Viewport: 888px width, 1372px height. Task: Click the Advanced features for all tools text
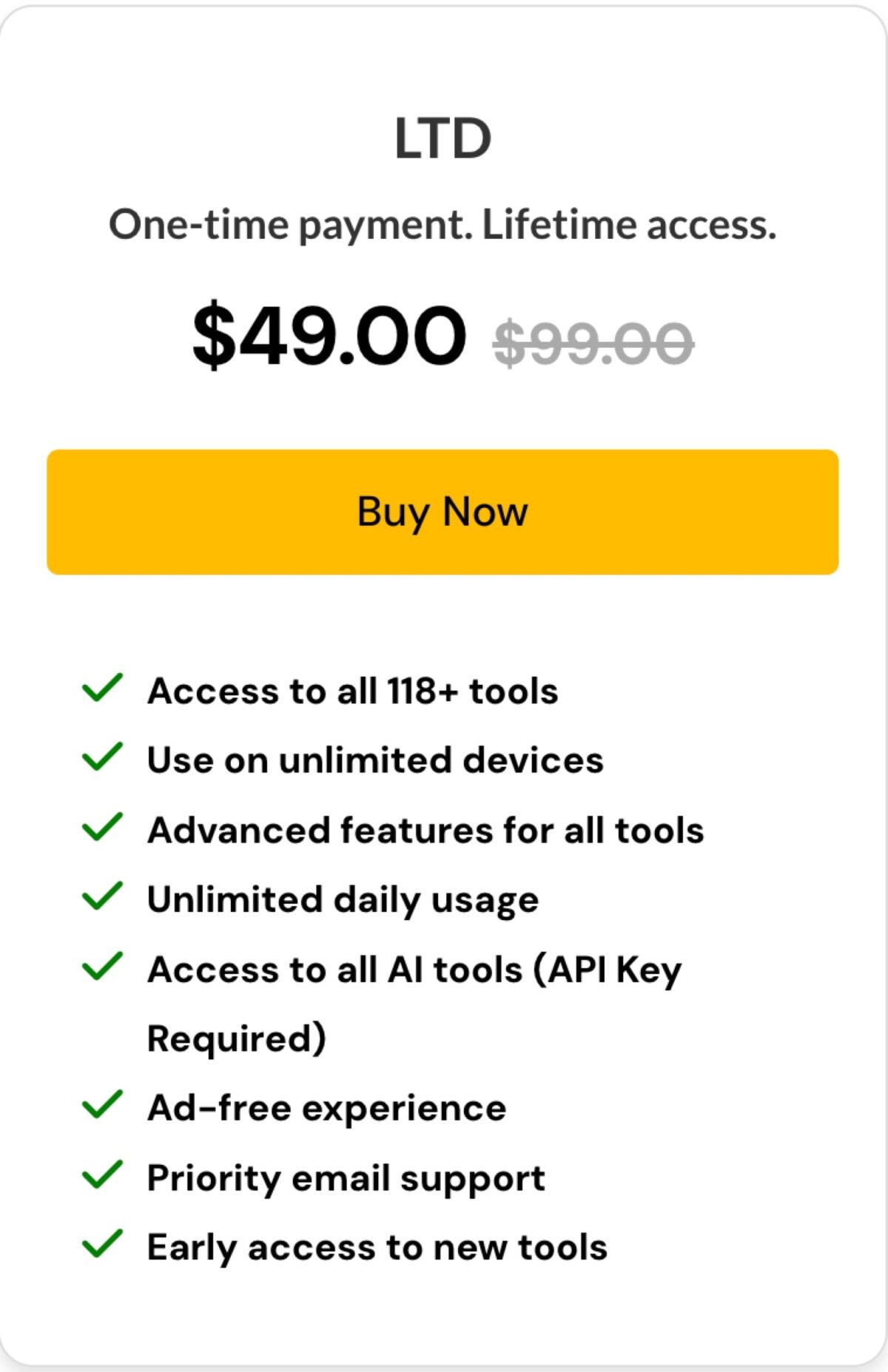click(x=425, y=831)
